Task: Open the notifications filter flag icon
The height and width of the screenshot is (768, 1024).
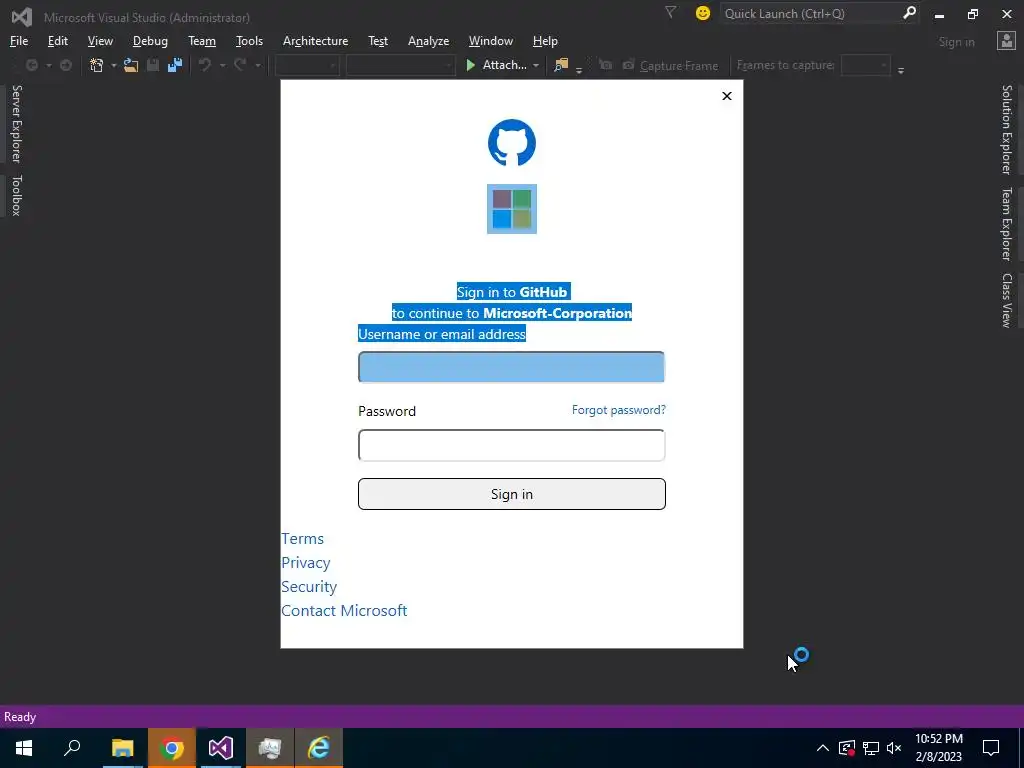Action: coord(670,12)
